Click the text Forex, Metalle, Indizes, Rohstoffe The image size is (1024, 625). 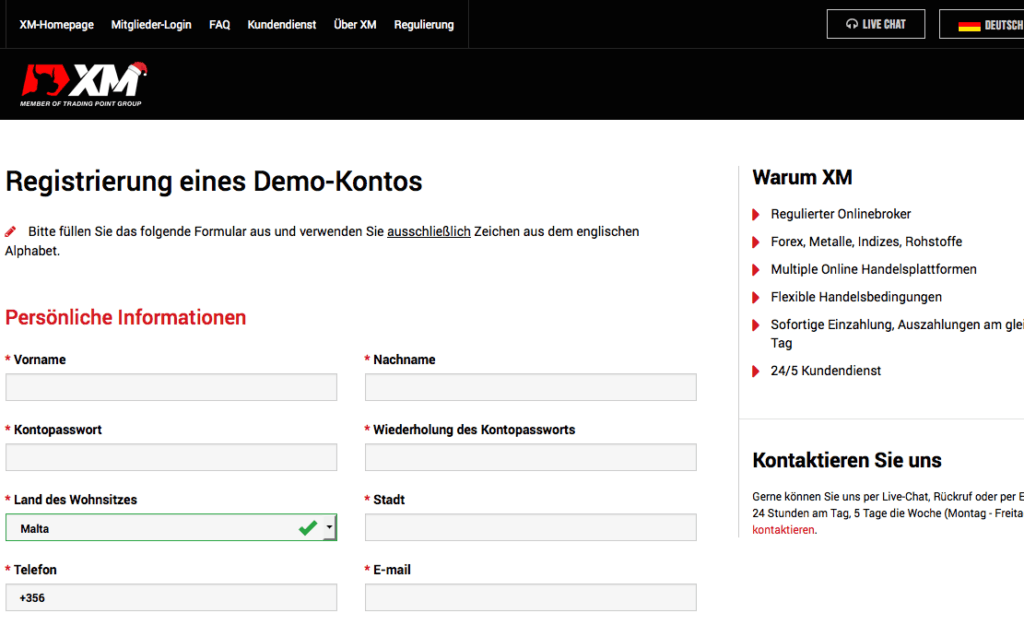[x=866, y=242]
